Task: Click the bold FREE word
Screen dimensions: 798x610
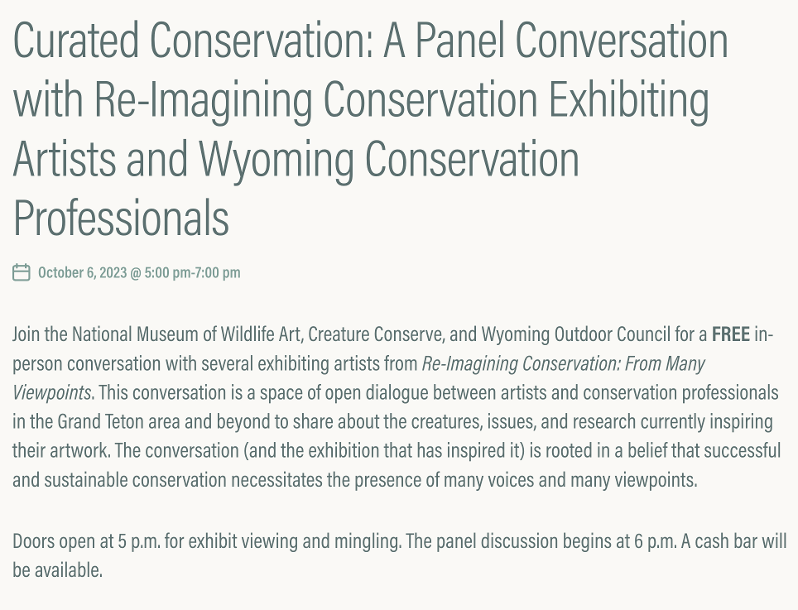Action: tap(731, 334)
